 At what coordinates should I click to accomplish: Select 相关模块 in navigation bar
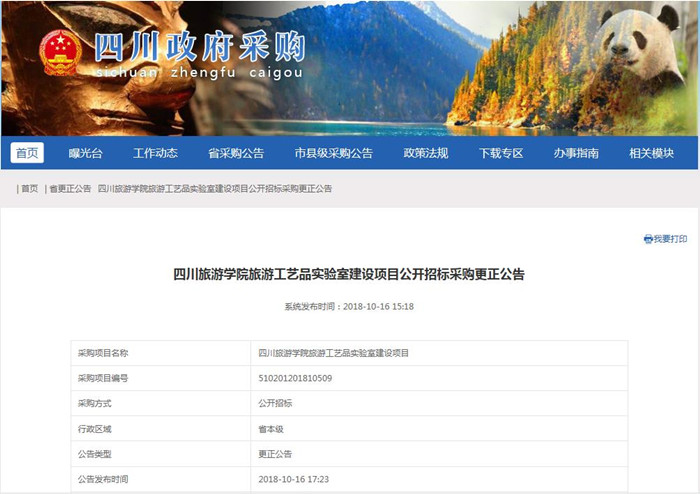[x=651, y=153]
